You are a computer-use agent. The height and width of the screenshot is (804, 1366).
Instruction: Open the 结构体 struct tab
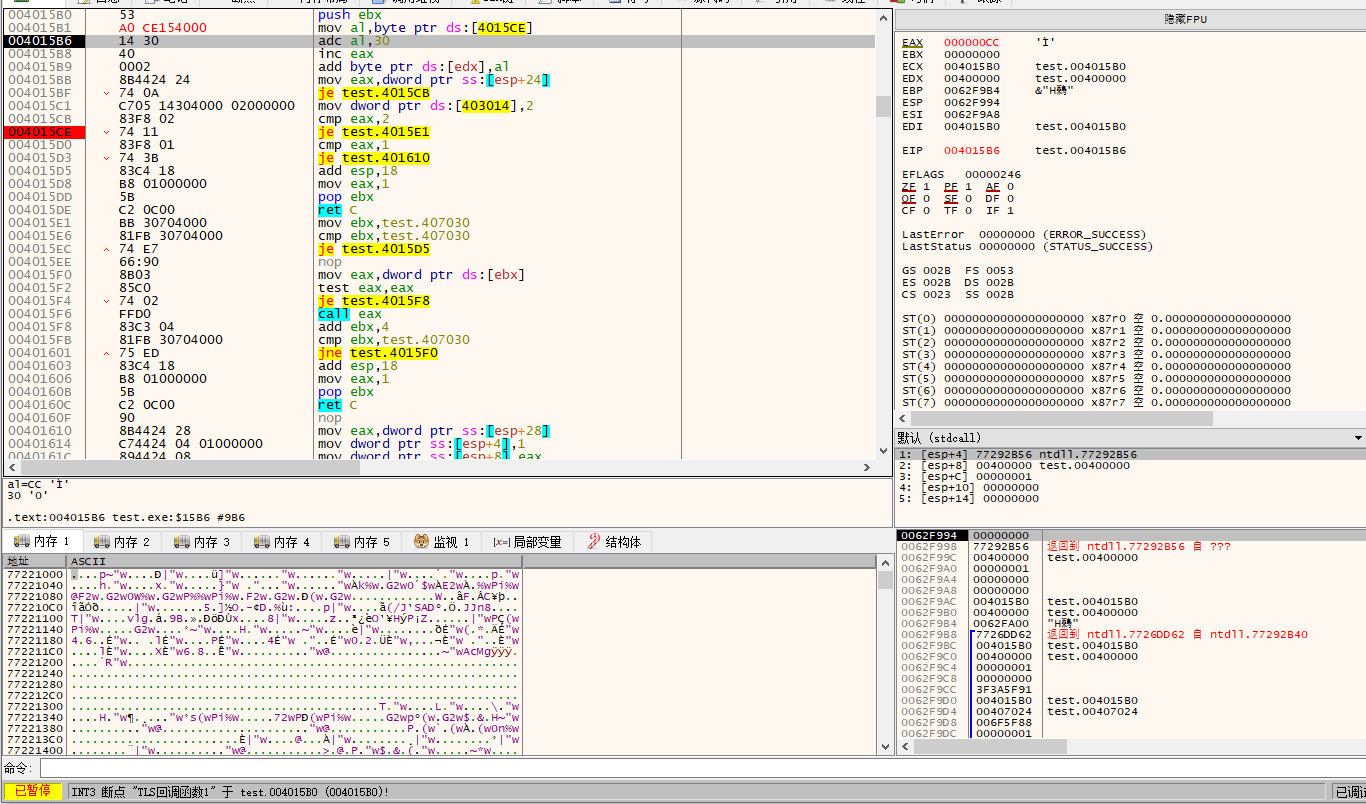click(x=615, y=541)
